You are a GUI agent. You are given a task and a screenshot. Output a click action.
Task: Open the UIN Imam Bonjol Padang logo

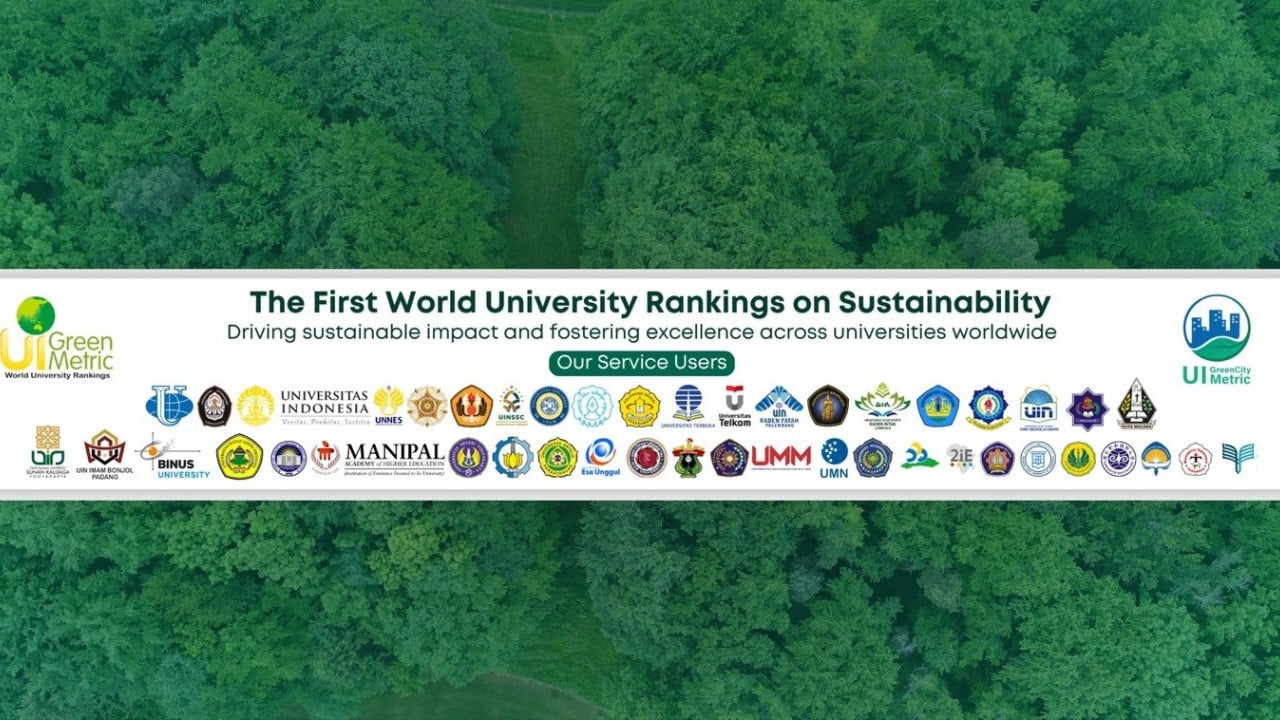pos(104,456)
